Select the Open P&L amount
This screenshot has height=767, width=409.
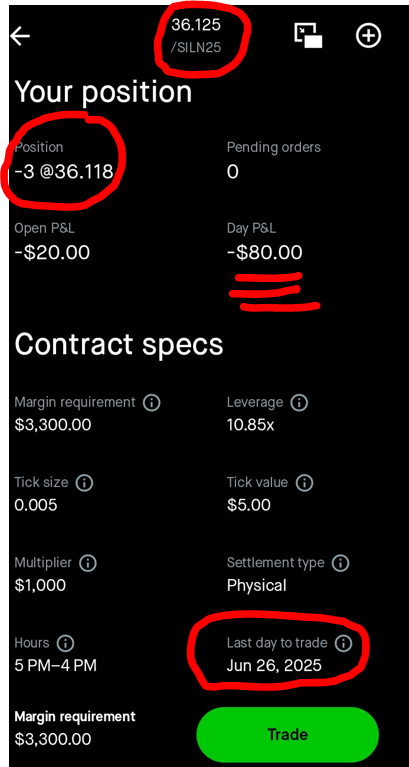52,253
